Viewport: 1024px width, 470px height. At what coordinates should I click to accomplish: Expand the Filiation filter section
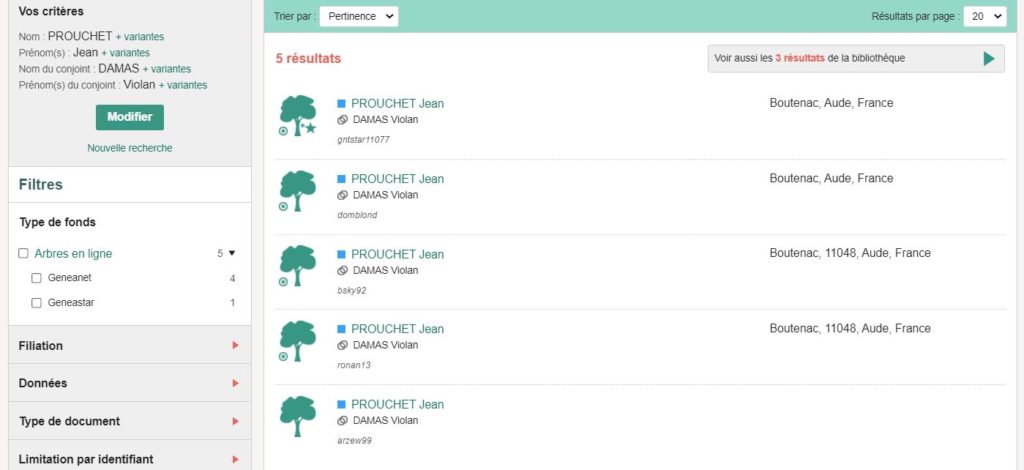[x=129, y=345]
